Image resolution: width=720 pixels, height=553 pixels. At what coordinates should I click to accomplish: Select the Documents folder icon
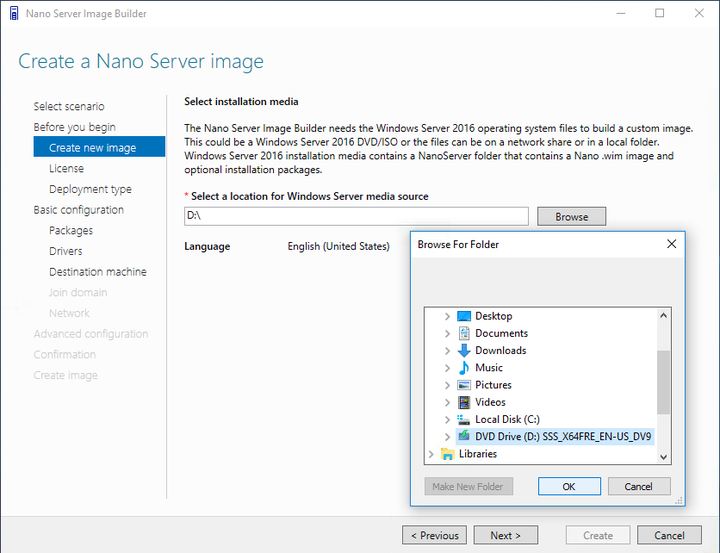(x=464, y=333)
